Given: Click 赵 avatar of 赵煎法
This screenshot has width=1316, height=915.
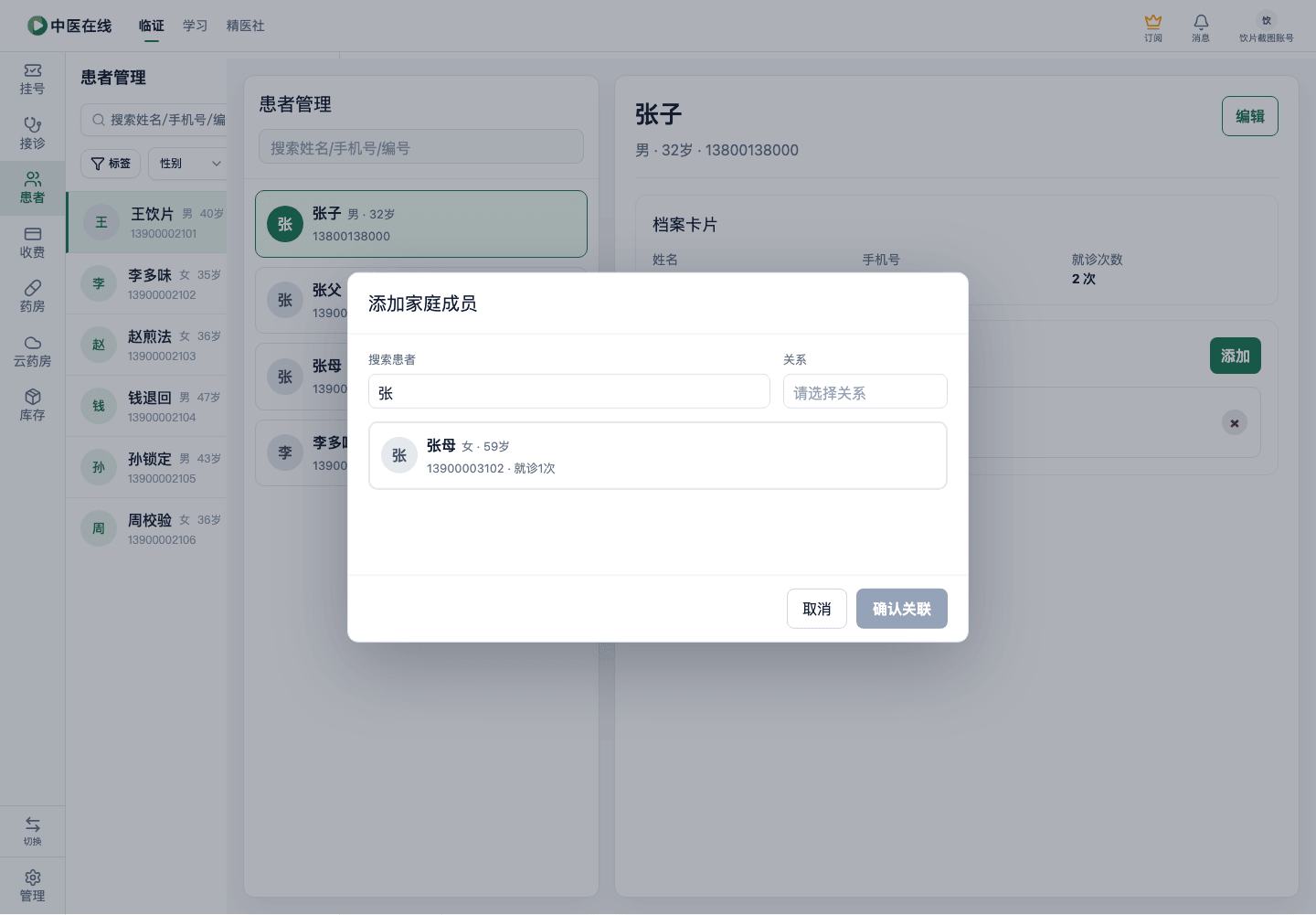Looking at the screenshot, I should [99, 345].
